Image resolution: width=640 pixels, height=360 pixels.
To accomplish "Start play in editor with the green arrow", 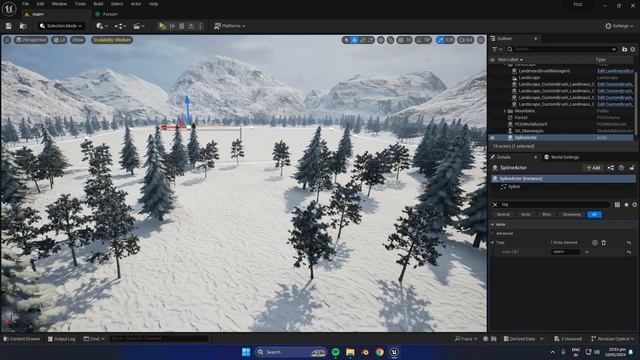I will [162, 26].
